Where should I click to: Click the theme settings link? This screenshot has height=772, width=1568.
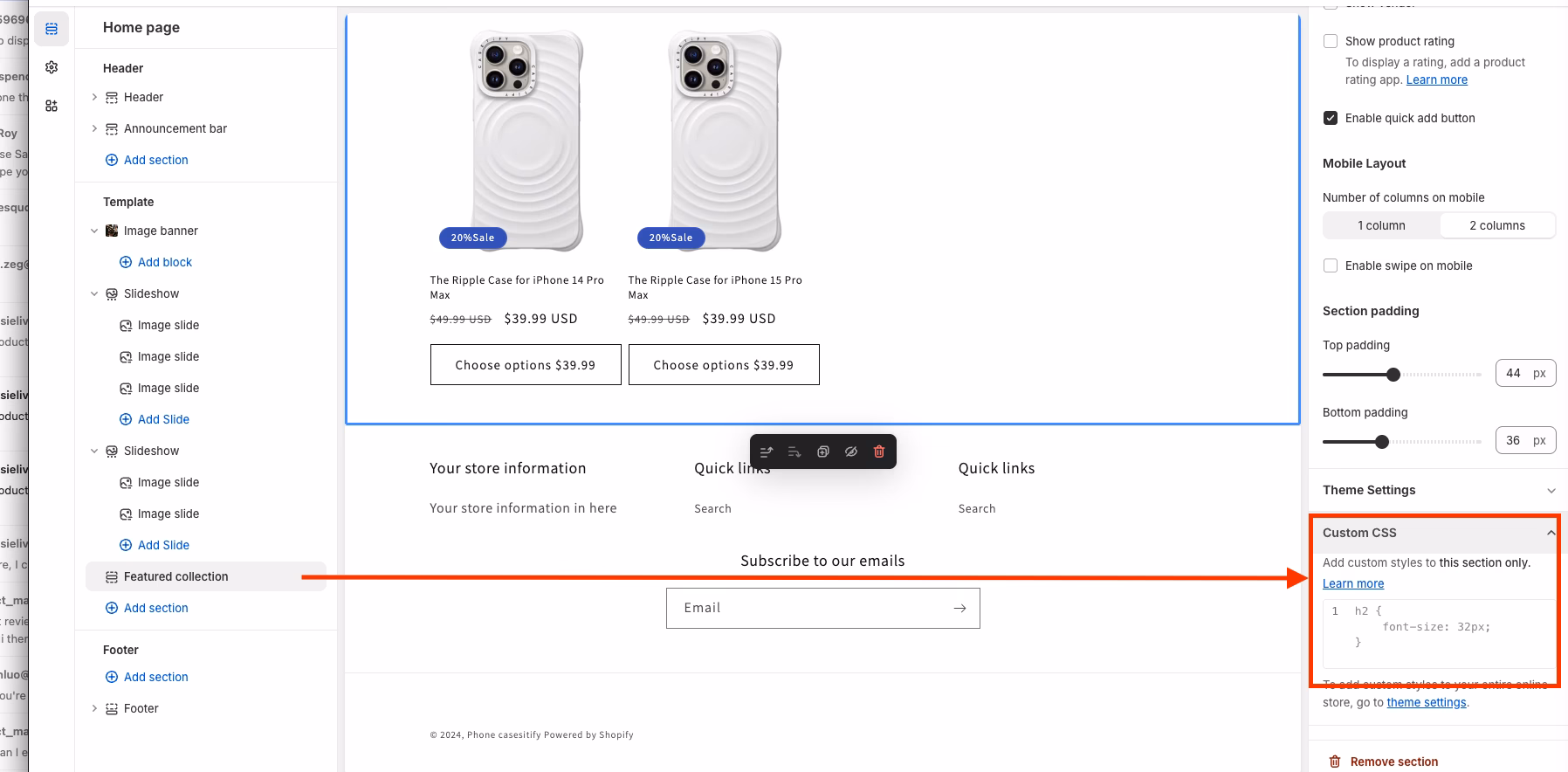[x=1426, y=701]
